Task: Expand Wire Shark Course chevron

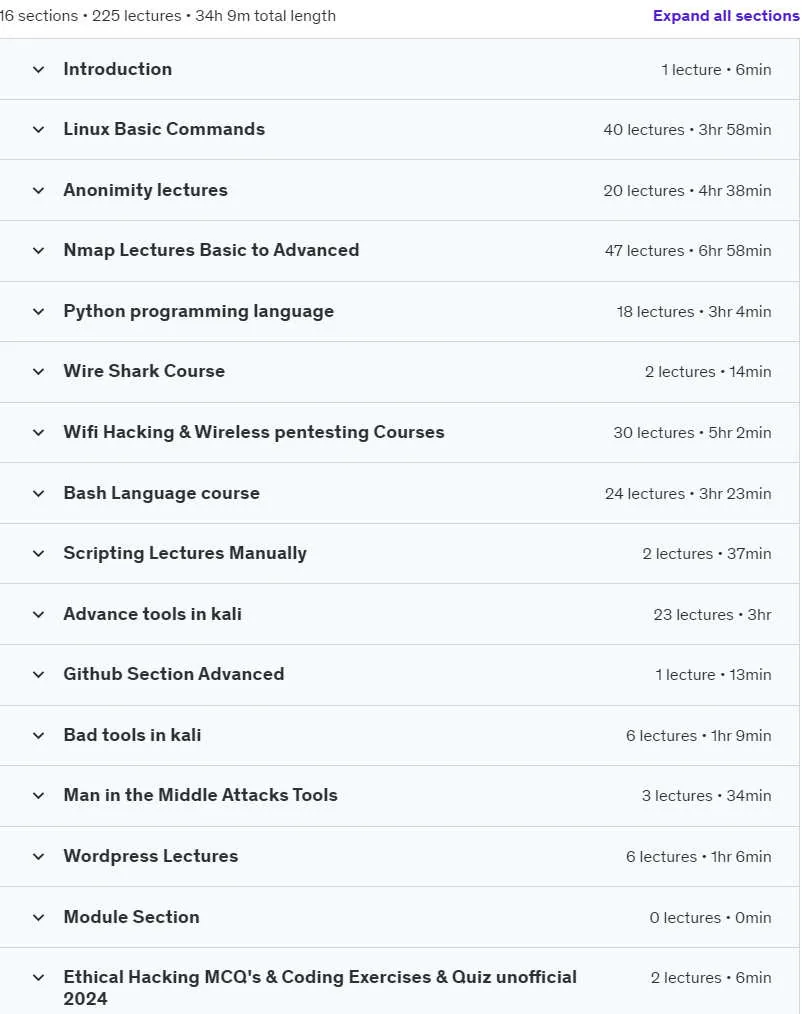Action: [x=39, y=371]
